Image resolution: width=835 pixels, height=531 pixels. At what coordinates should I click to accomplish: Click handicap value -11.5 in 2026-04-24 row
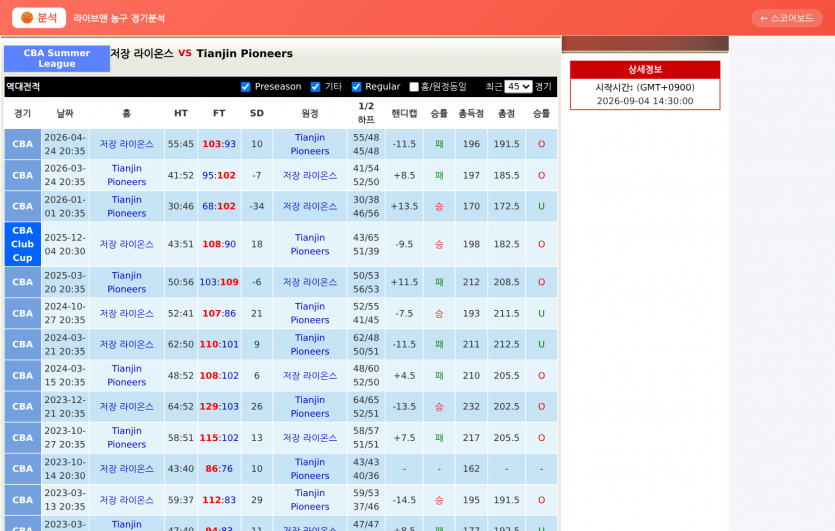404,144
